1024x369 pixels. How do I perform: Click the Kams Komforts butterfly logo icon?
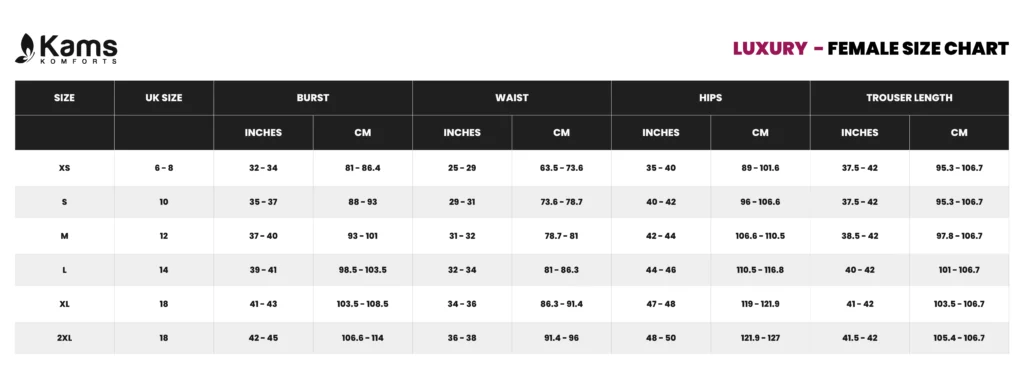[x=26, y=48]
